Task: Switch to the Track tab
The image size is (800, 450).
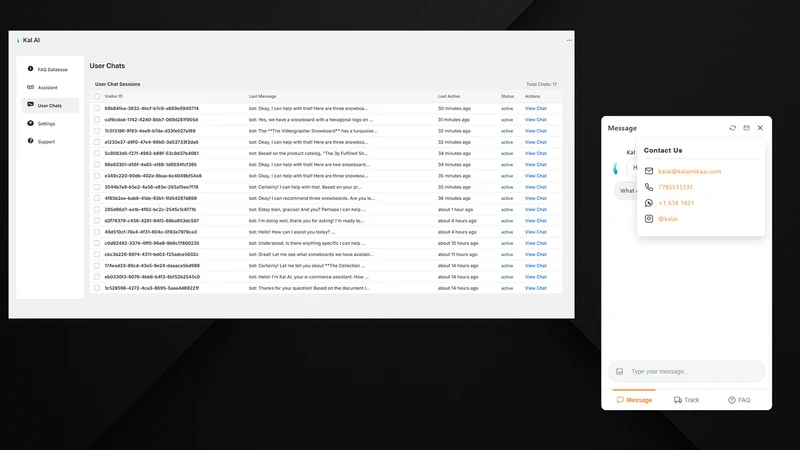Action: click(x=686, y=400)
